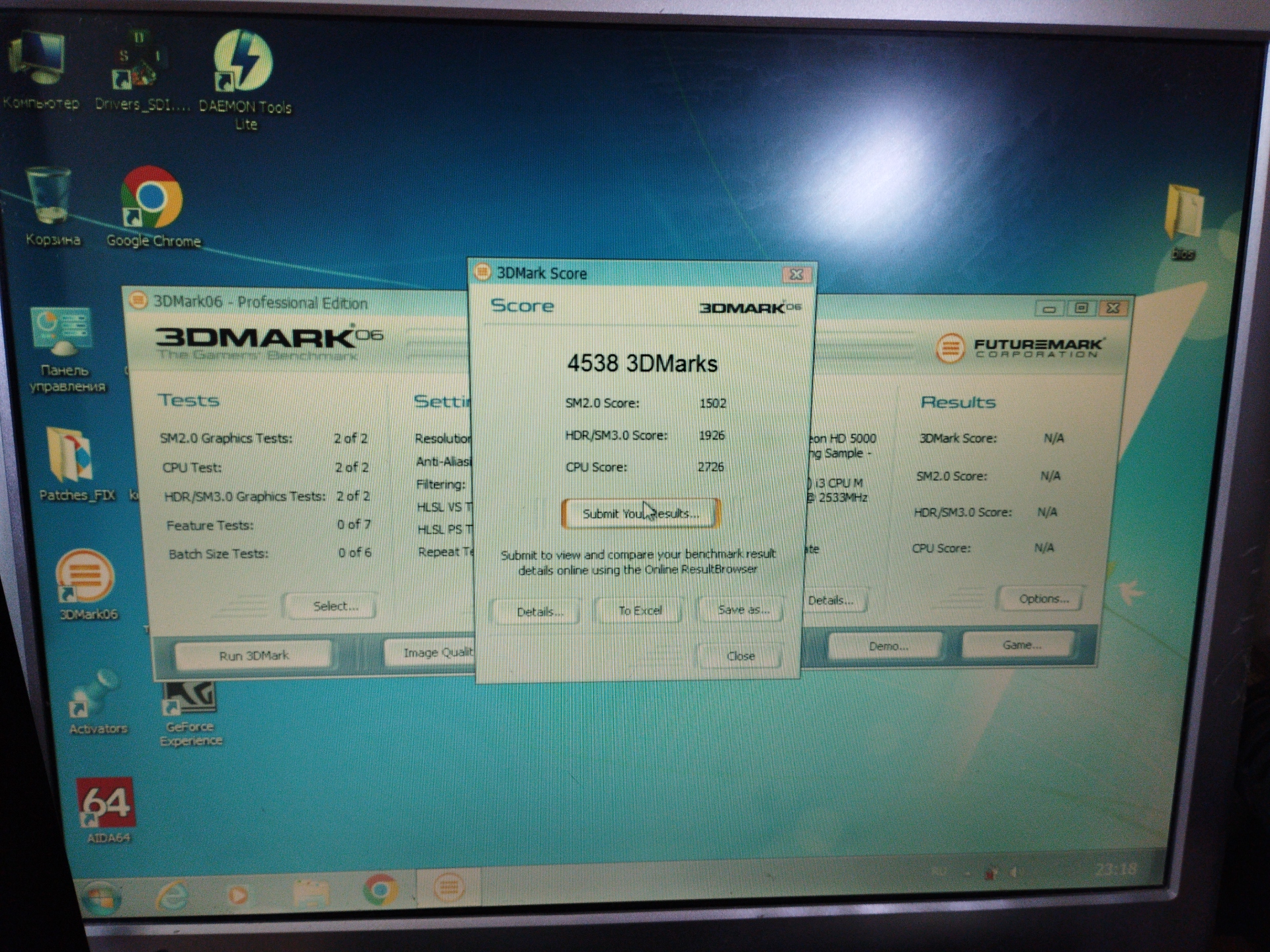
Task: Launch DAEMON Tools Lite desktop icon
Action: point(244,79)
